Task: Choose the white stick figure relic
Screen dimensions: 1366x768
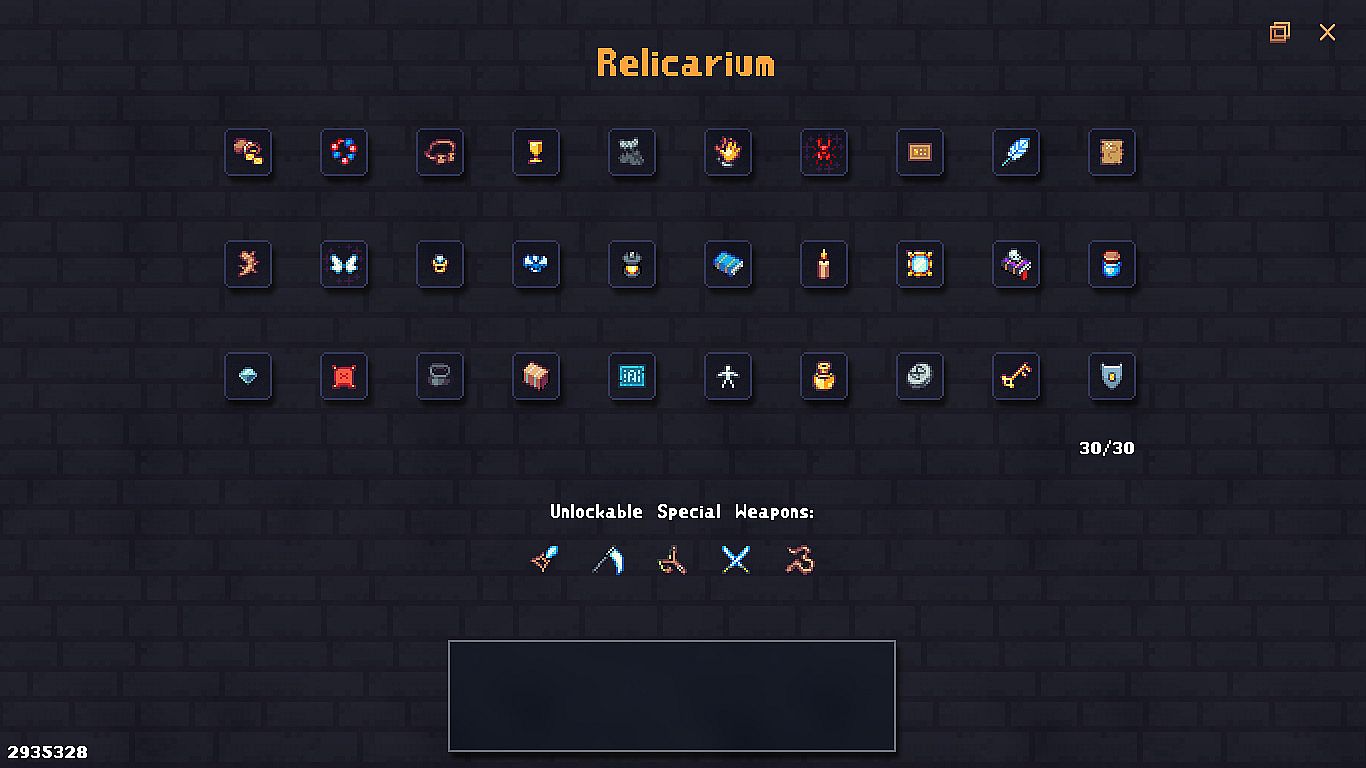Action: pos(728,376)
